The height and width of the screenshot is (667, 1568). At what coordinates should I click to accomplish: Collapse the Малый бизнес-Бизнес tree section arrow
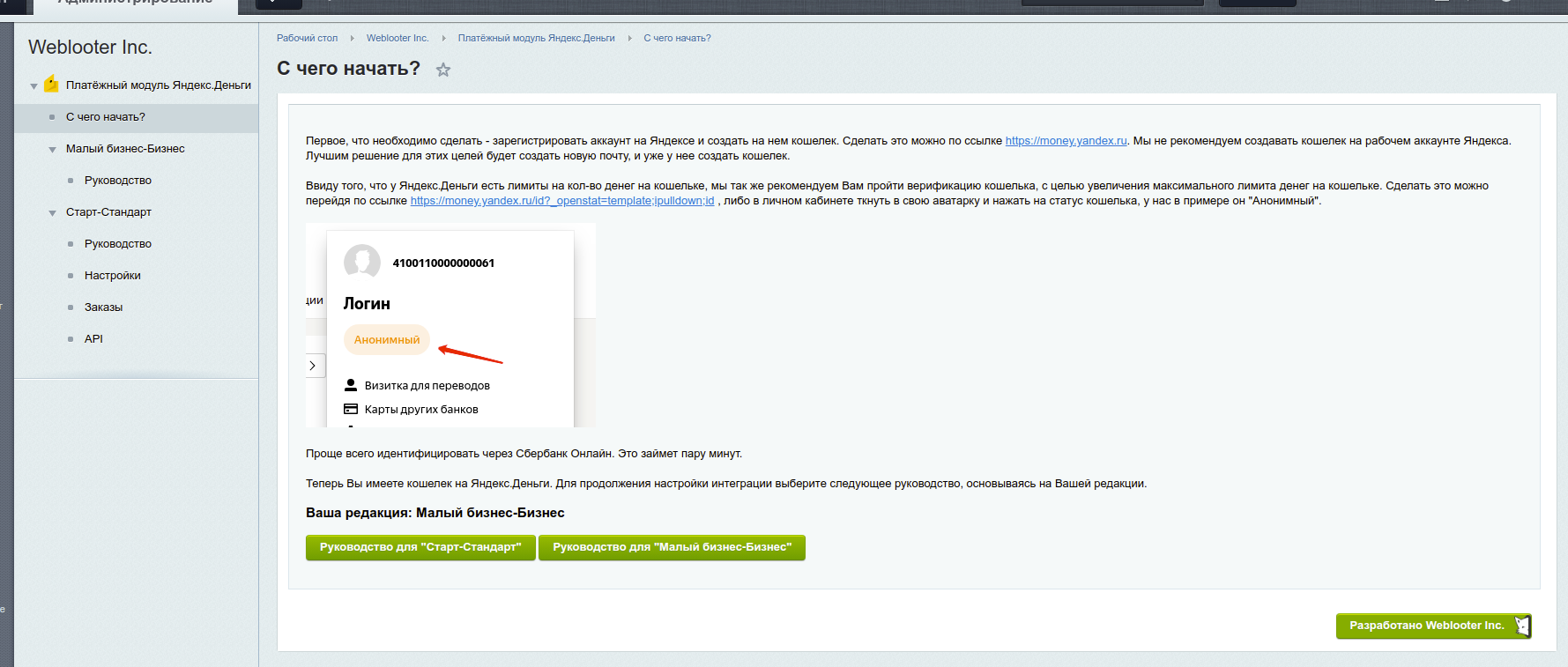pos(52,150)
